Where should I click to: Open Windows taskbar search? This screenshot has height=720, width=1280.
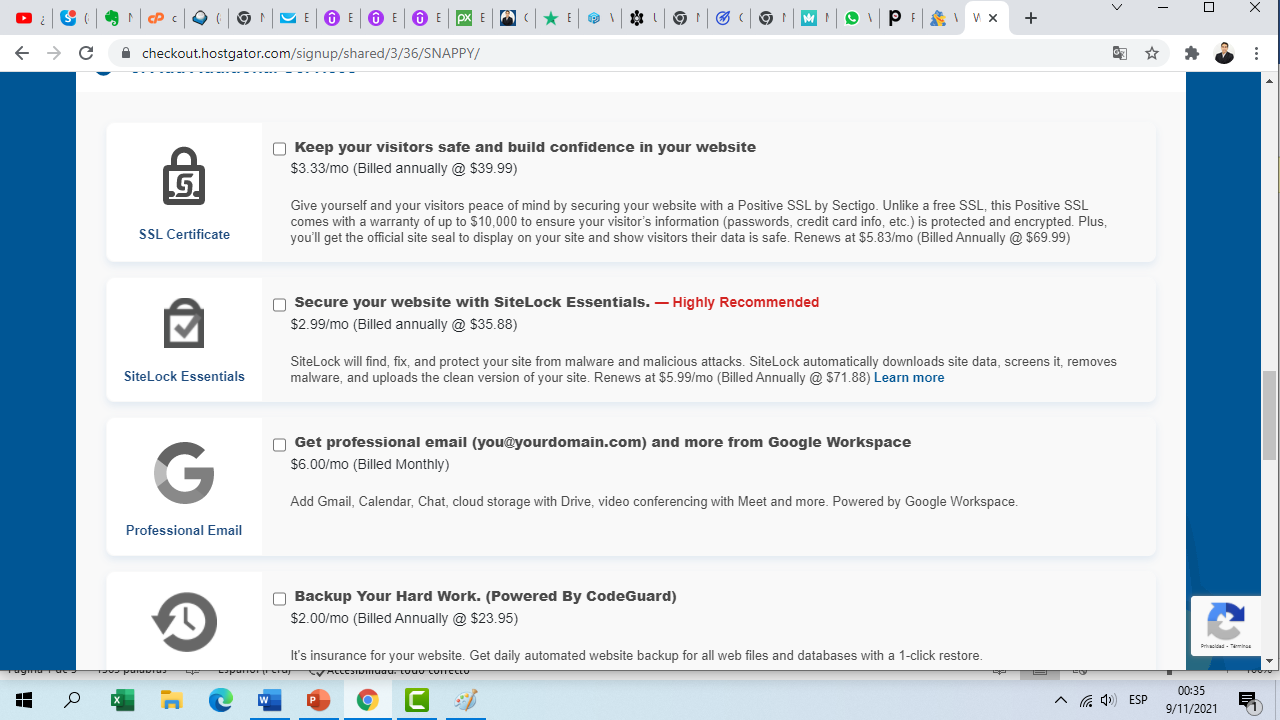point(72,700)
